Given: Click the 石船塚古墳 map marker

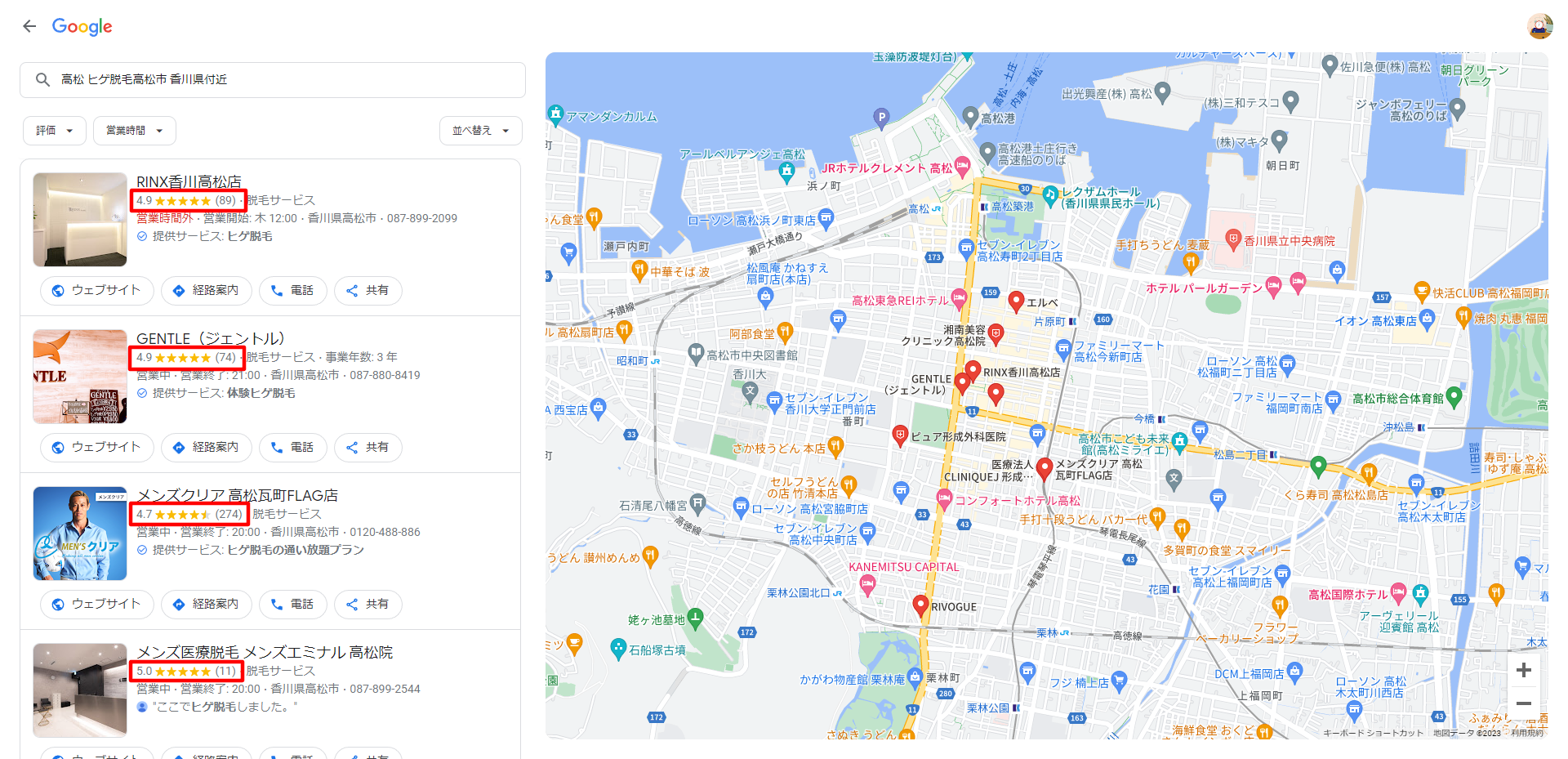Looking at the screenshot, I should point(618,649).
